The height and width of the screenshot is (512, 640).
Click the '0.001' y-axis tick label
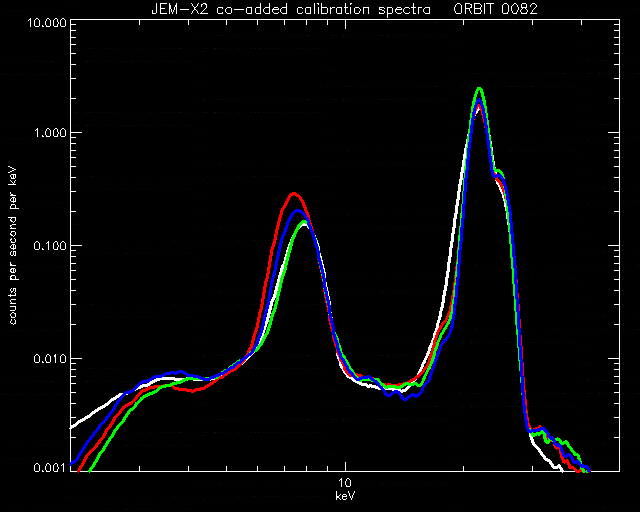(50, 468)
